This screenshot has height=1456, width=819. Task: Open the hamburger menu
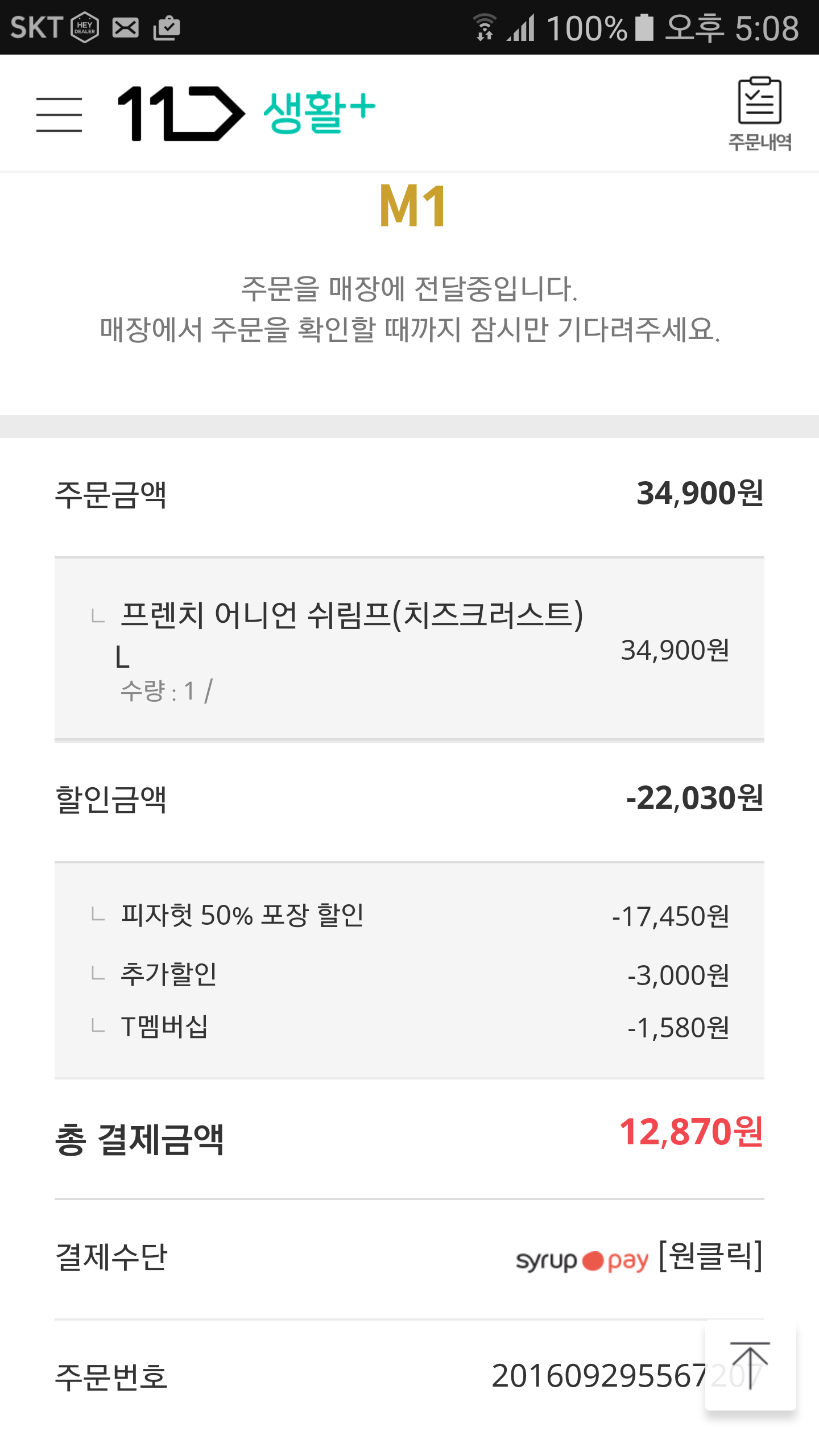(59, 114)
